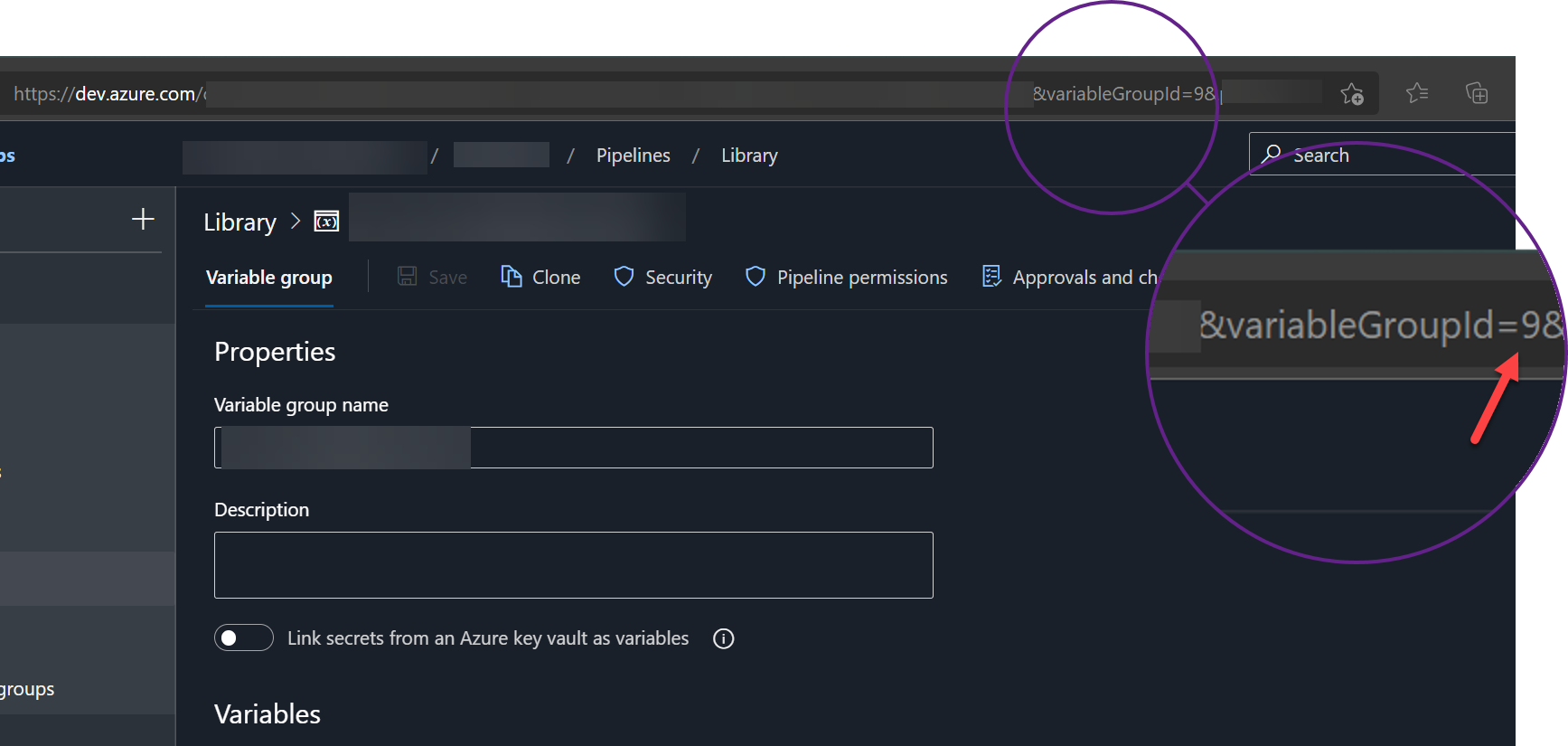
Task: Click the plus icon in the sidebar
Action: [143, 219]
